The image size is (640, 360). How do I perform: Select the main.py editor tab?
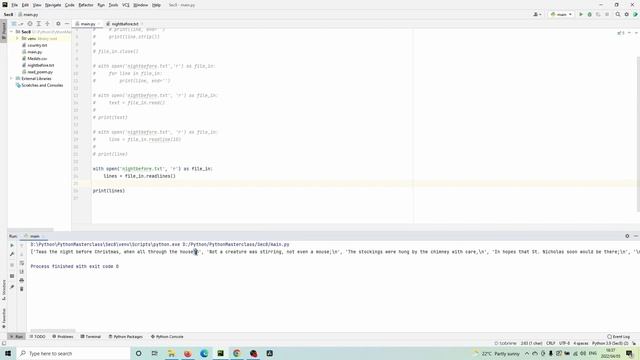point(87,24)
